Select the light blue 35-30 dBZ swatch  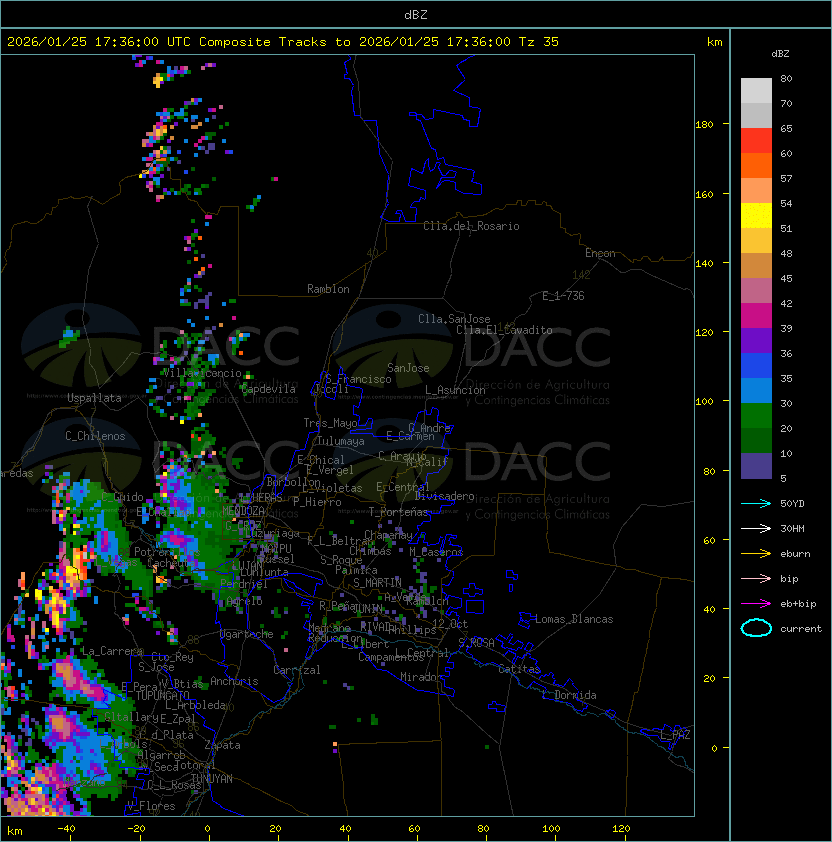(756, 390)
